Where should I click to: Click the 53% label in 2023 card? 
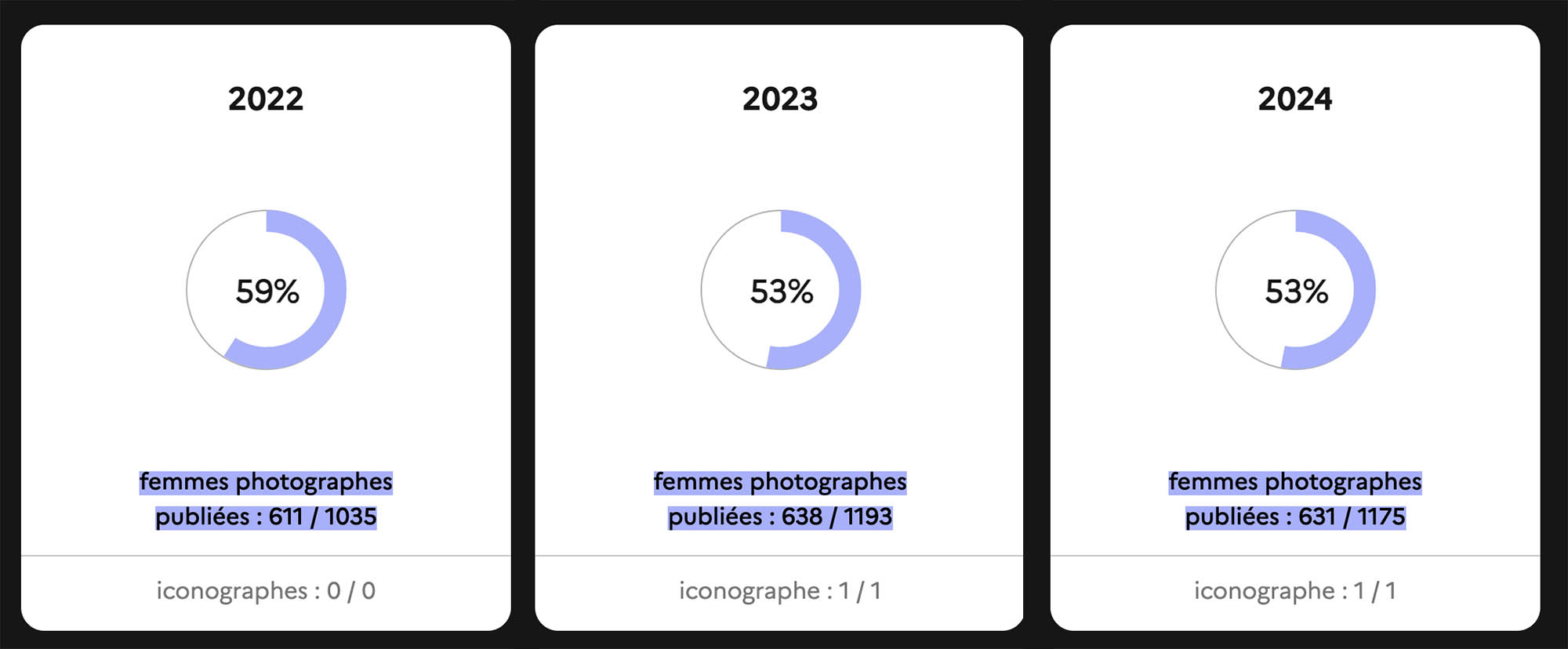coord(782,292)
